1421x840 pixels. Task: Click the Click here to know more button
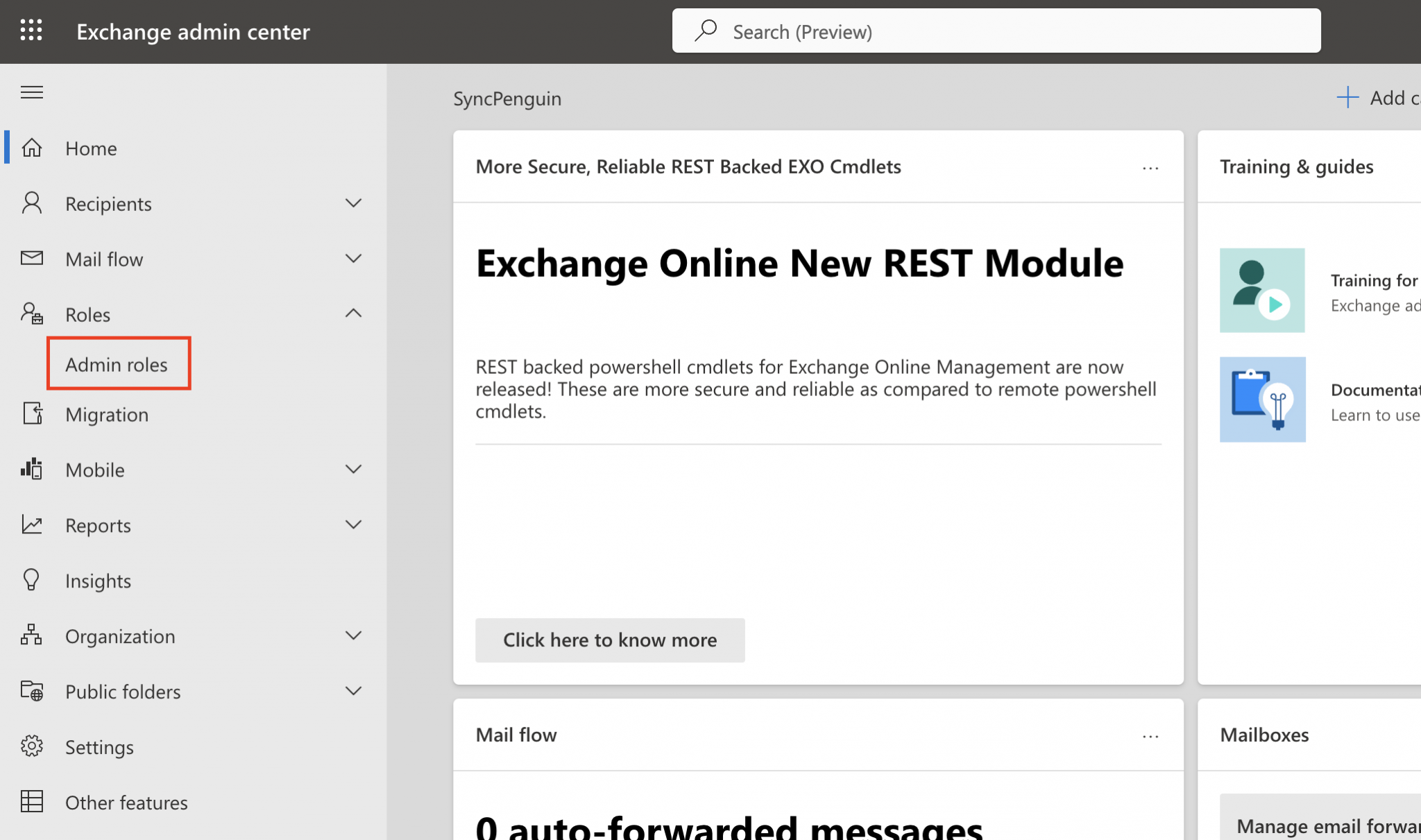coord(610,640)
